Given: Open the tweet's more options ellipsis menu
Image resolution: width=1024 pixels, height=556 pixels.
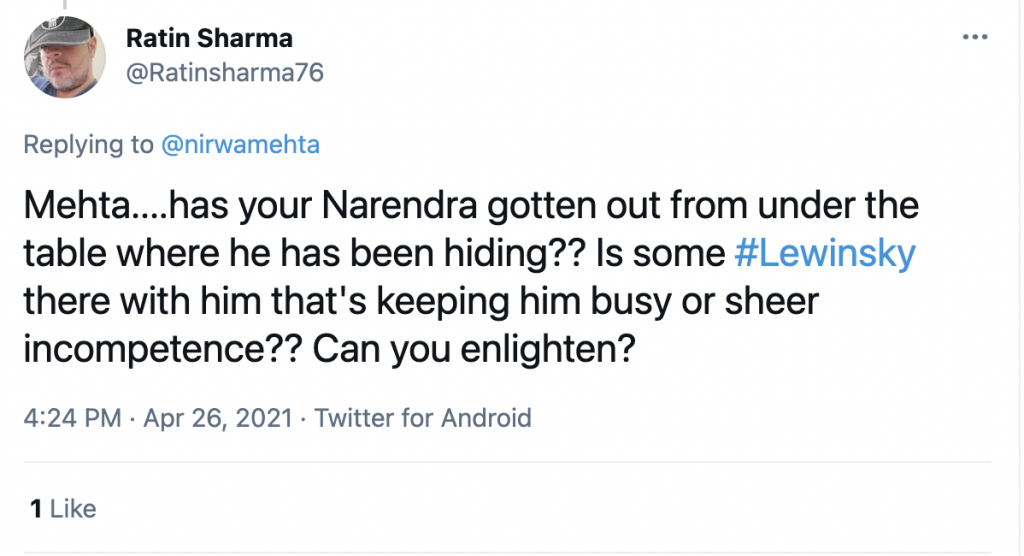Looking at the screenshot, I should (974, 37).
